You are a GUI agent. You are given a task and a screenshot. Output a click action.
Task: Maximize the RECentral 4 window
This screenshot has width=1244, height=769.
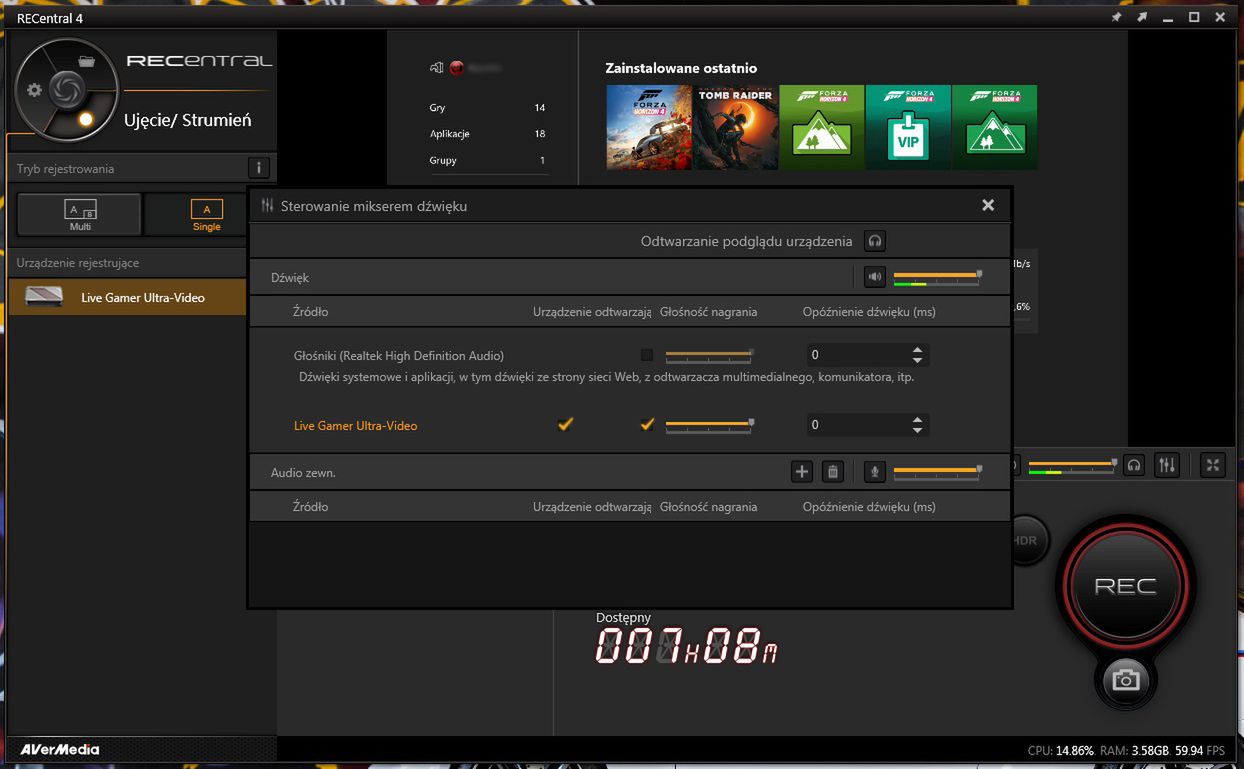[x=1194, y=18]
